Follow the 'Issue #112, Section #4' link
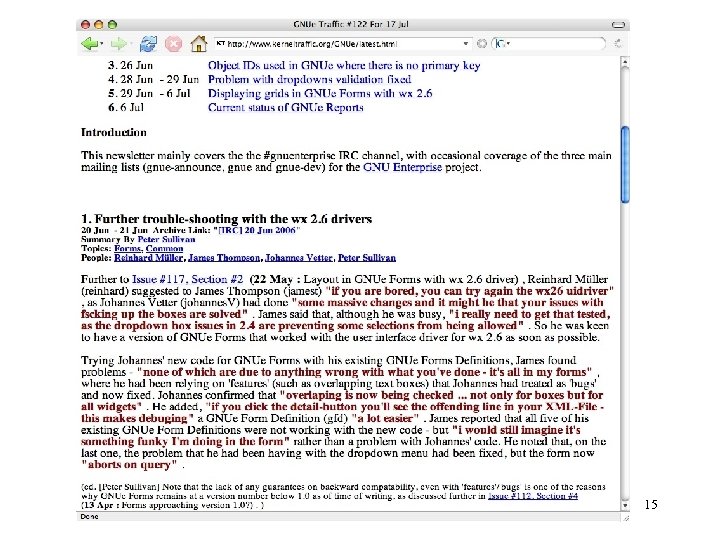Viewport: 720px width, 540px height. [533, 496]
